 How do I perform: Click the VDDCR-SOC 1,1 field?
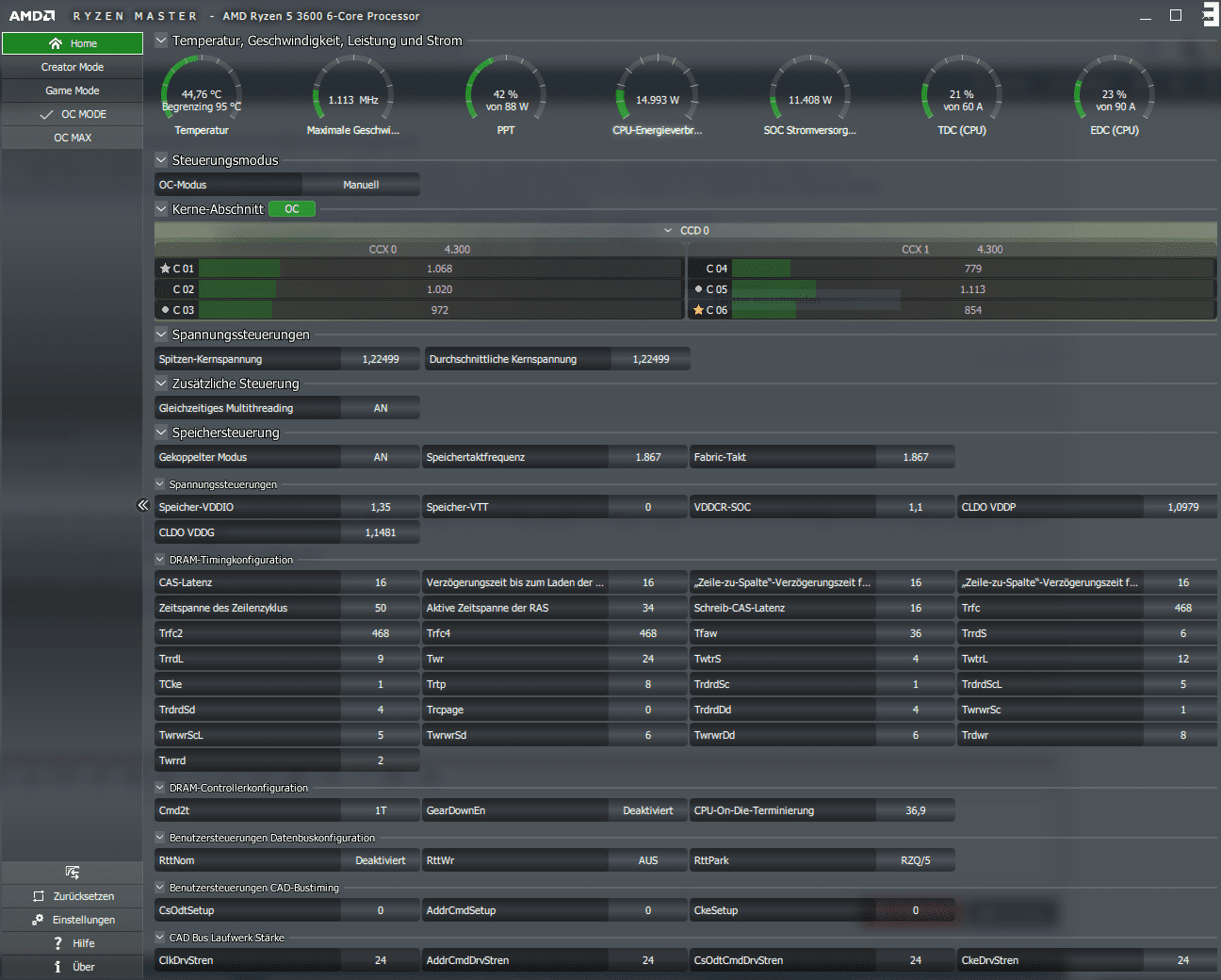[x=916, y=507]
